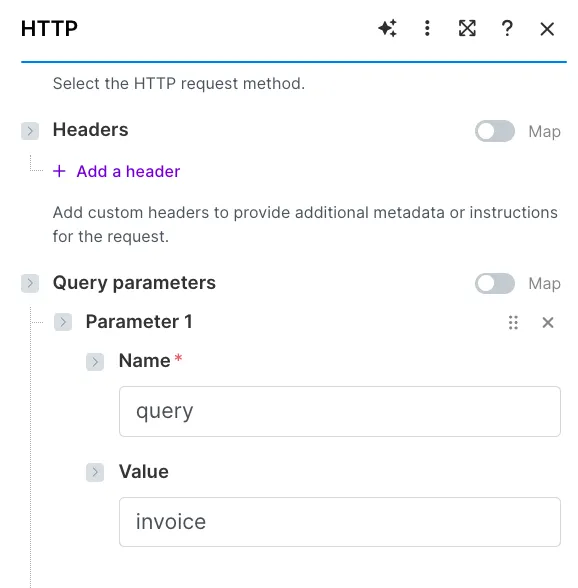Expand the Value field chevron
Screen dimensions: 578x588
(95, 472)
